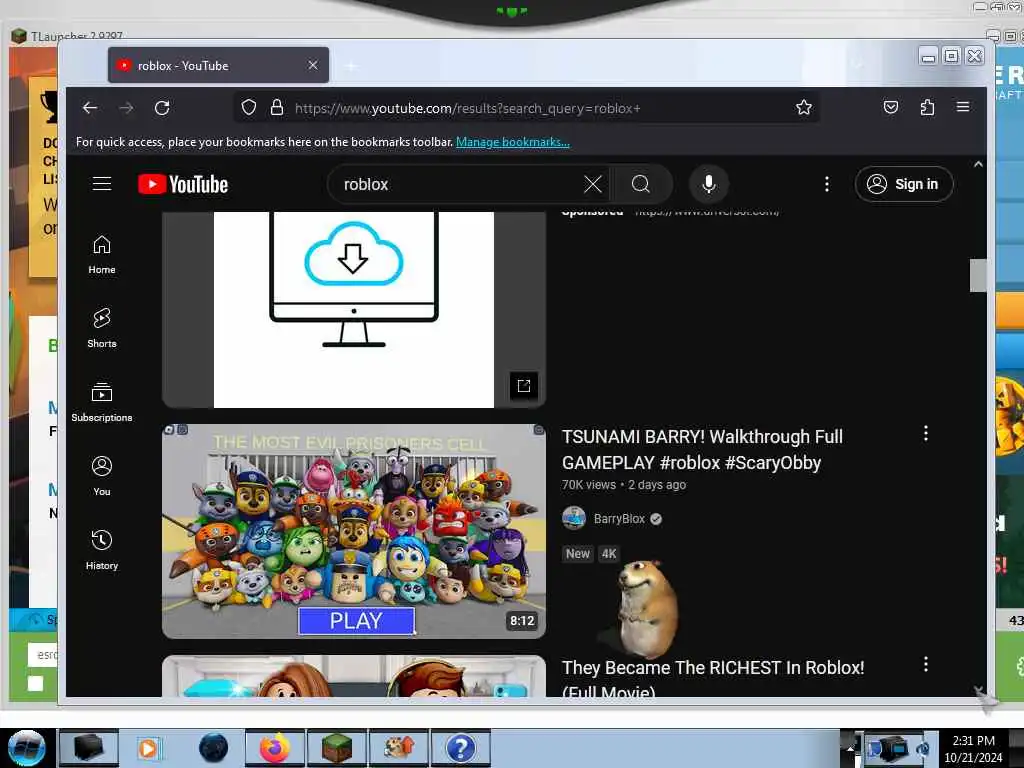Open the Shorts sidebar item
This screenshot has height=768, width=1024.
coord(102,328)
